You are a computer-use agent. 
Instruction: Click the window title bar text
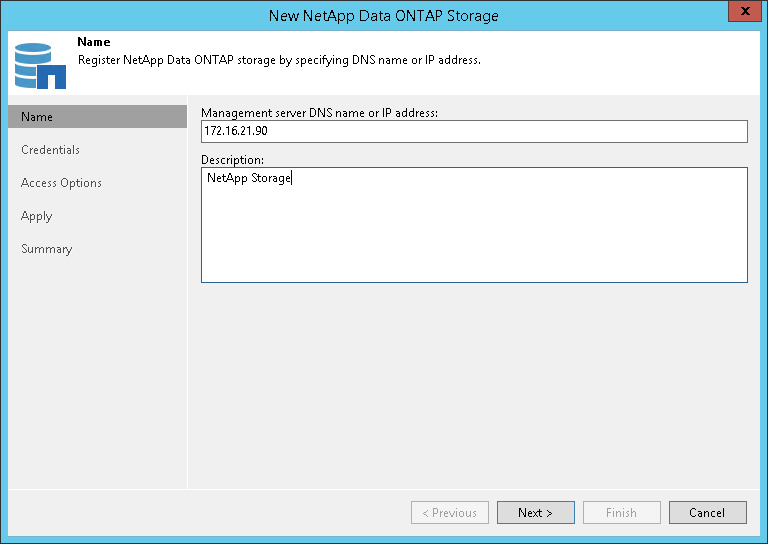[384, 15]
